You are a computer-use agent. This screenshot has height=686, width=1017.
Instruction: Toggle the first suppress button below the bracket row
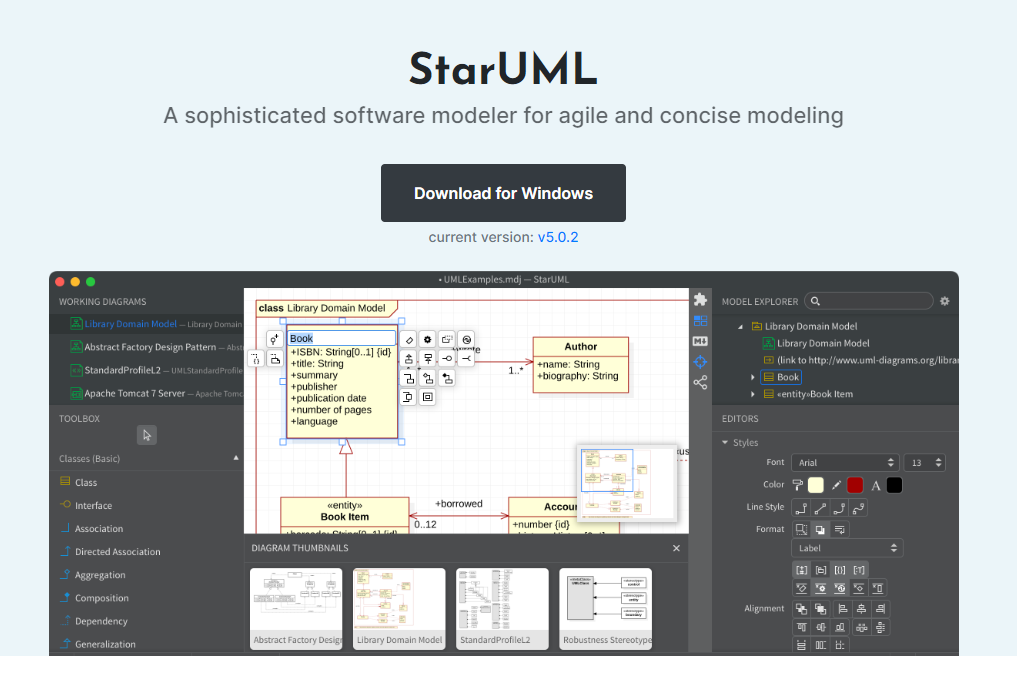pos(802,588)
